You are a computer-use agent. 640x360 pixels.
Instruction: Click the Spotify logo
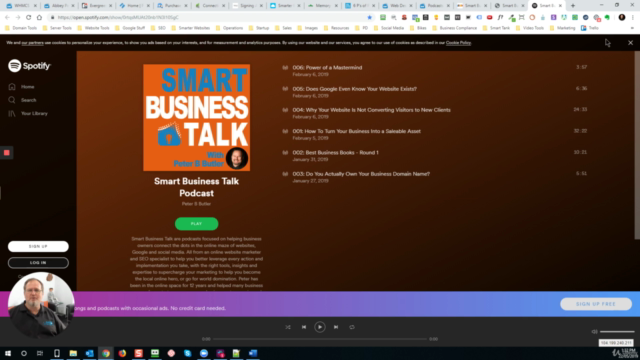tap(29, 66)
